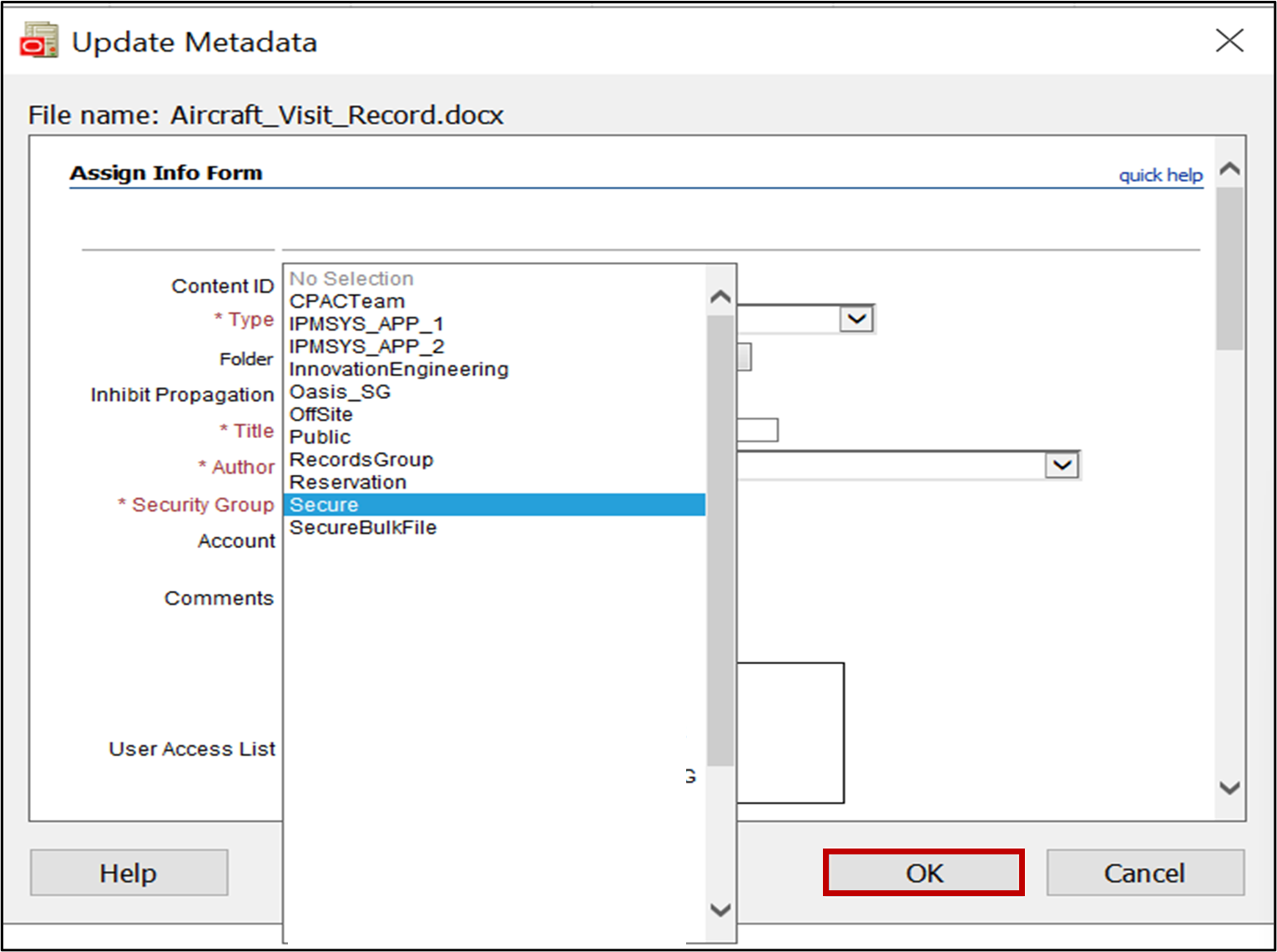
Task: Expand the Author dropdown arrow
Action: click(1062, 465)
